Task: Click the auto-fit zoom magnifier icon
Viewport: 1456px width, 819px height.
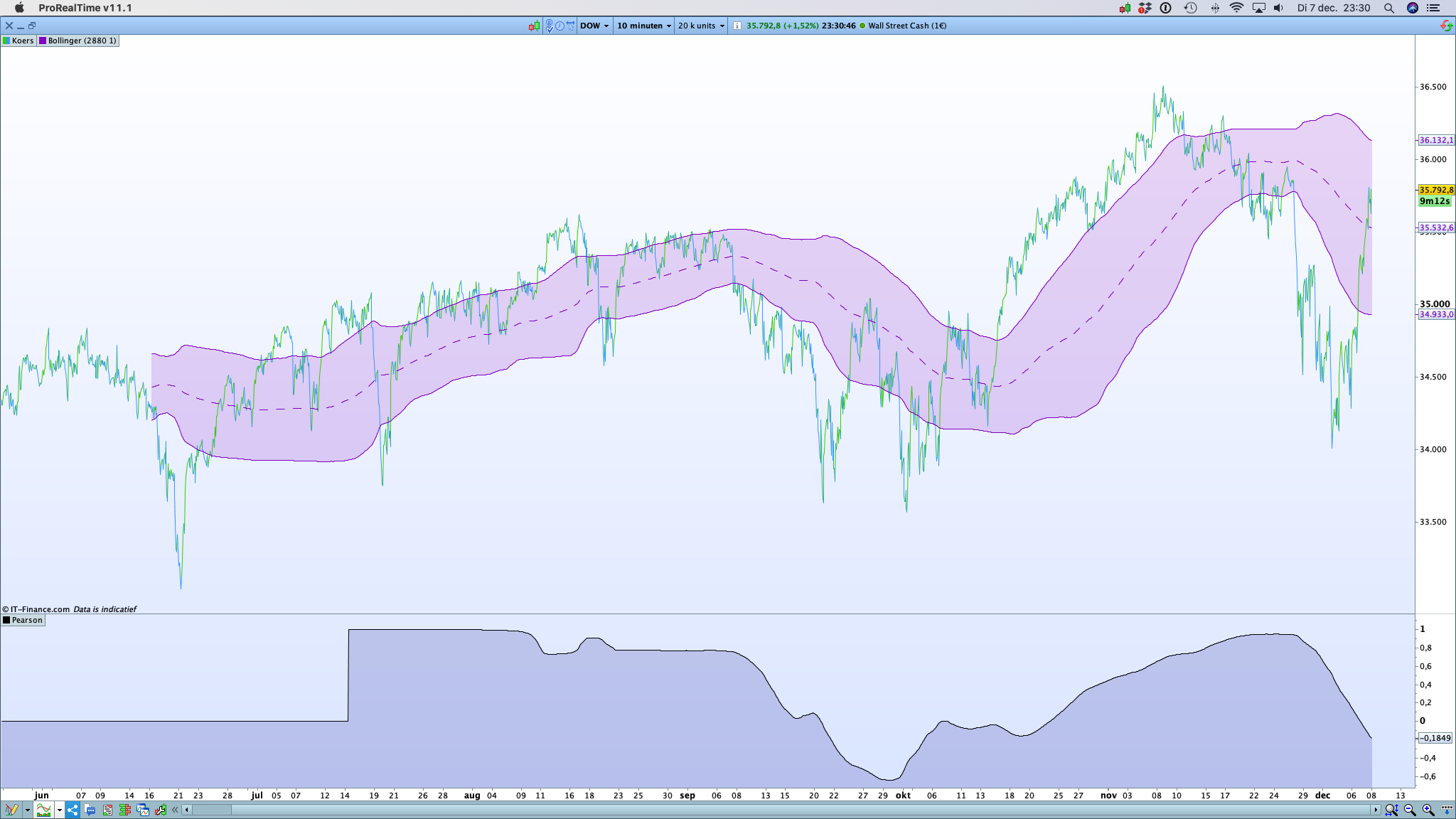Action: pyautogui.click(x=1391, y=810)
